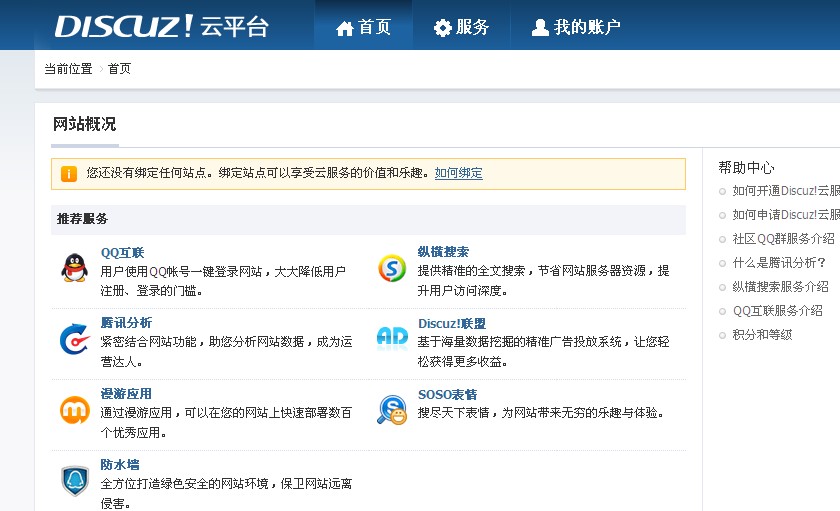Click description 紧密结合网站功能

pos(148,342)
